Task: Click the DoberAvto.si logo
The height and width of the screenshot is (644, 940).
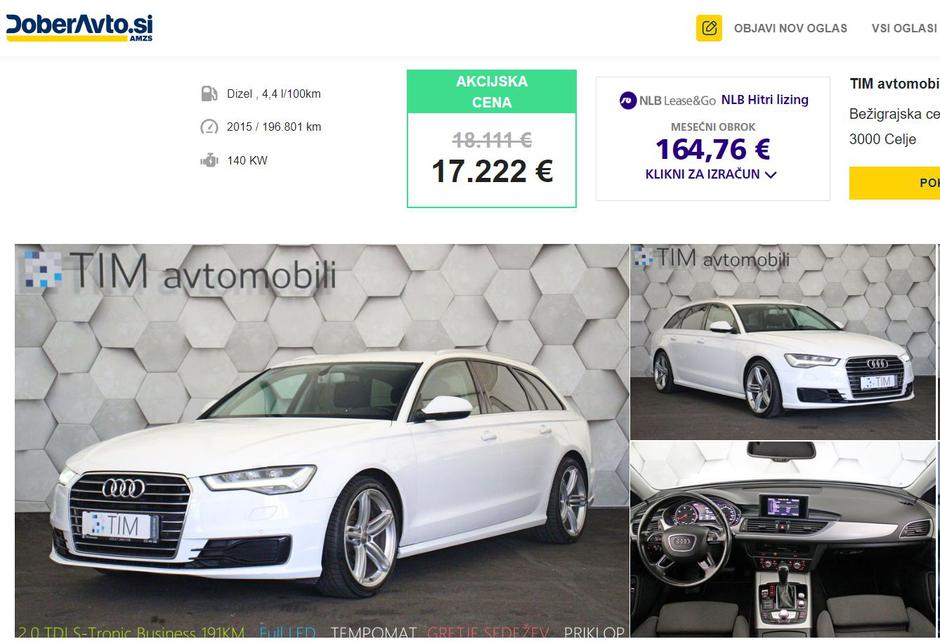Action: point(79,28)
